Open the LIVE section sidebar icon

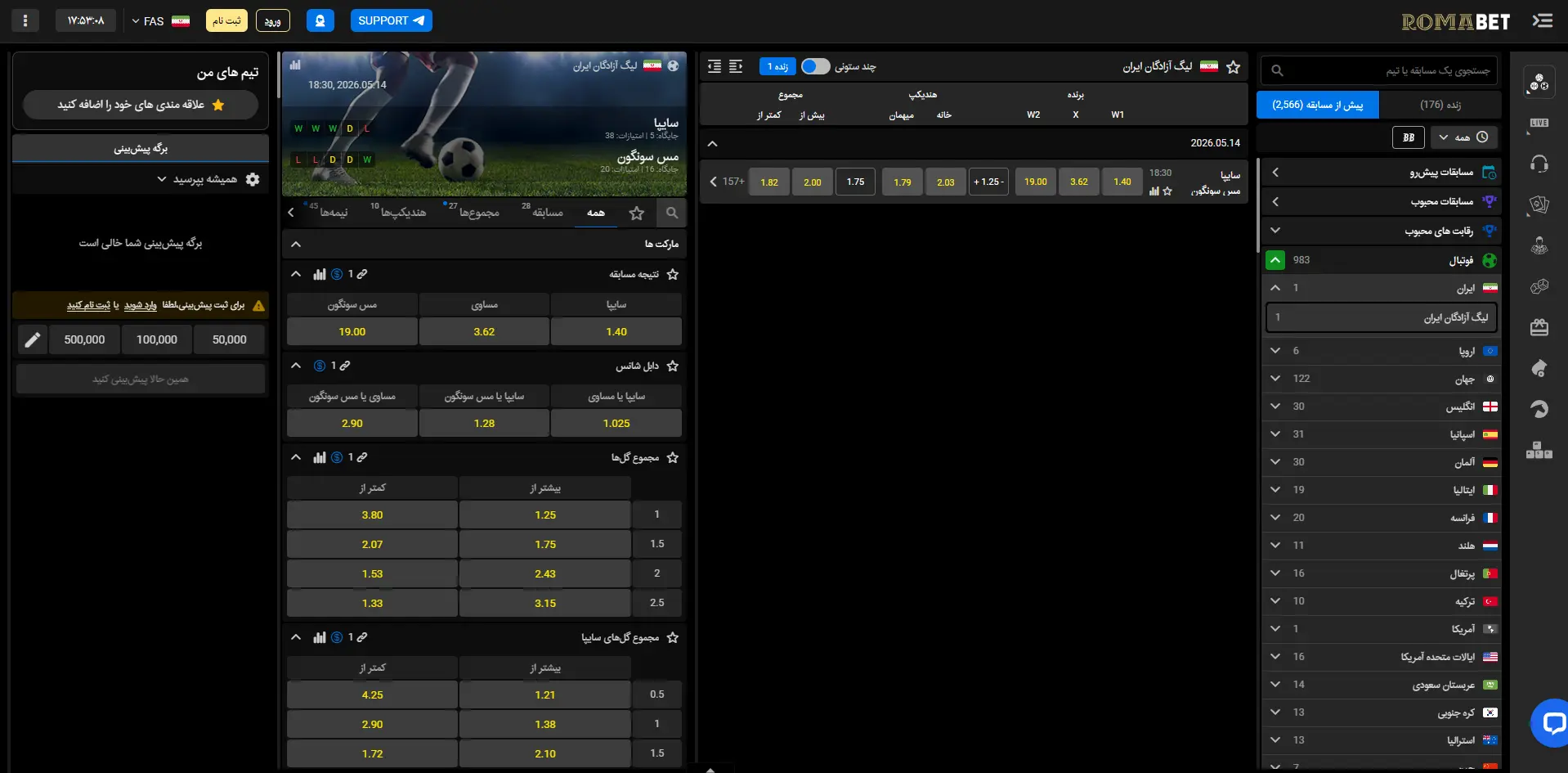[1539, 123]
